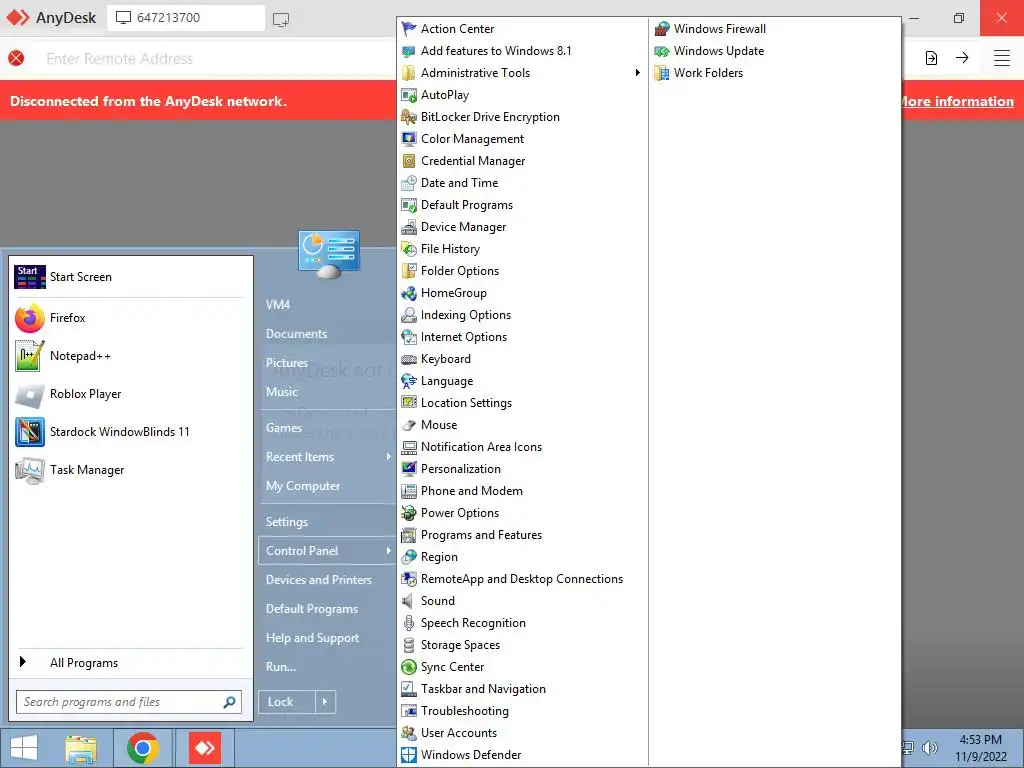Click the Date and Time icon

tap(409, 183)
